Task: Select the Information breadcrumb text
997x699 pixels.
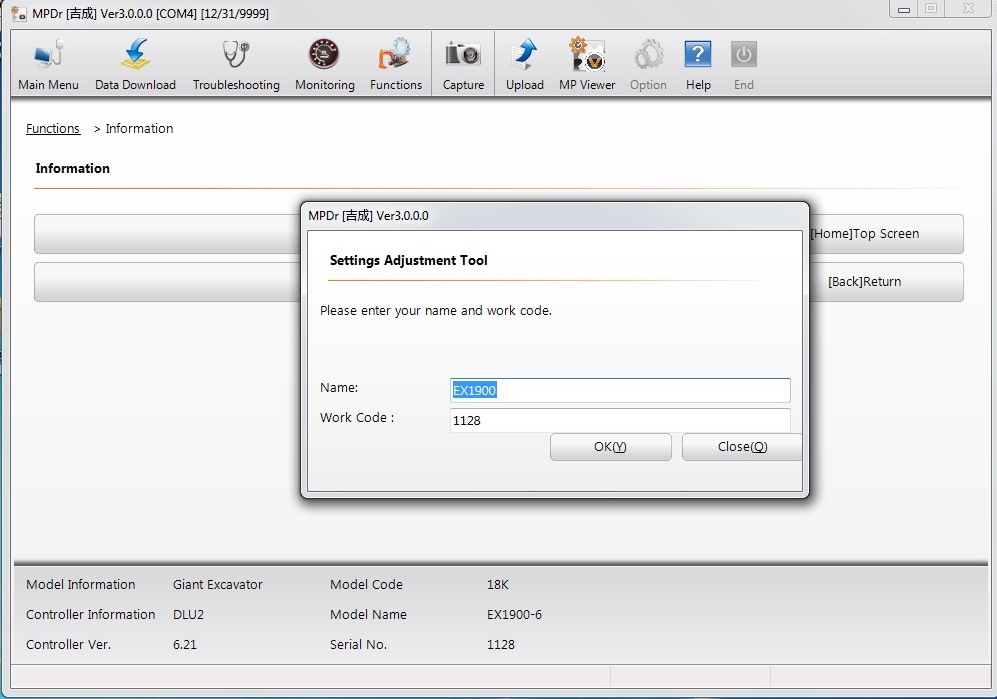Action: click(139, 128)
